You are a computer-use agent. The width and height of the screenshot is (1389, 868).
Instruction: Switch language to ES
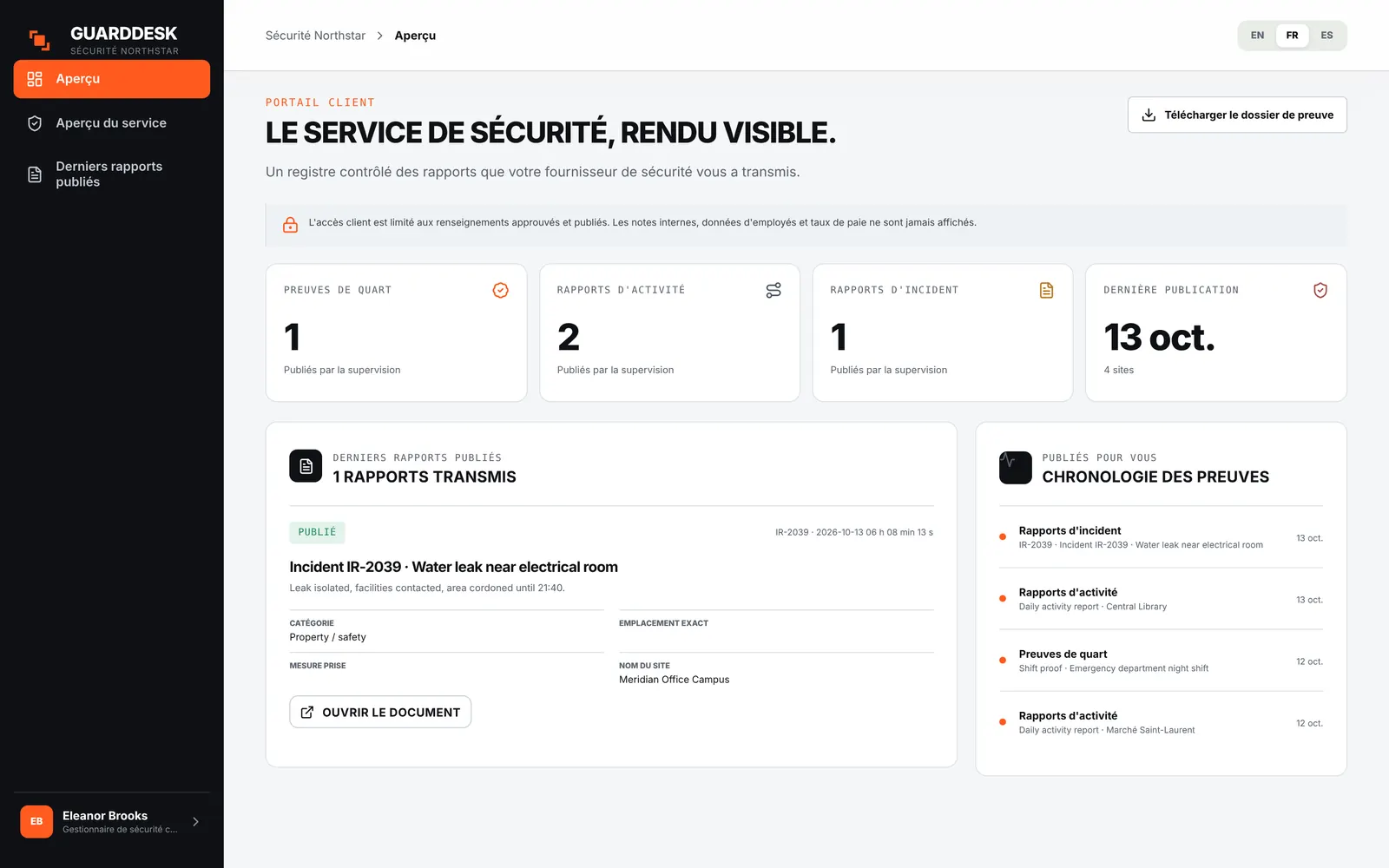pyautogui.click(x=1326, y=36)
